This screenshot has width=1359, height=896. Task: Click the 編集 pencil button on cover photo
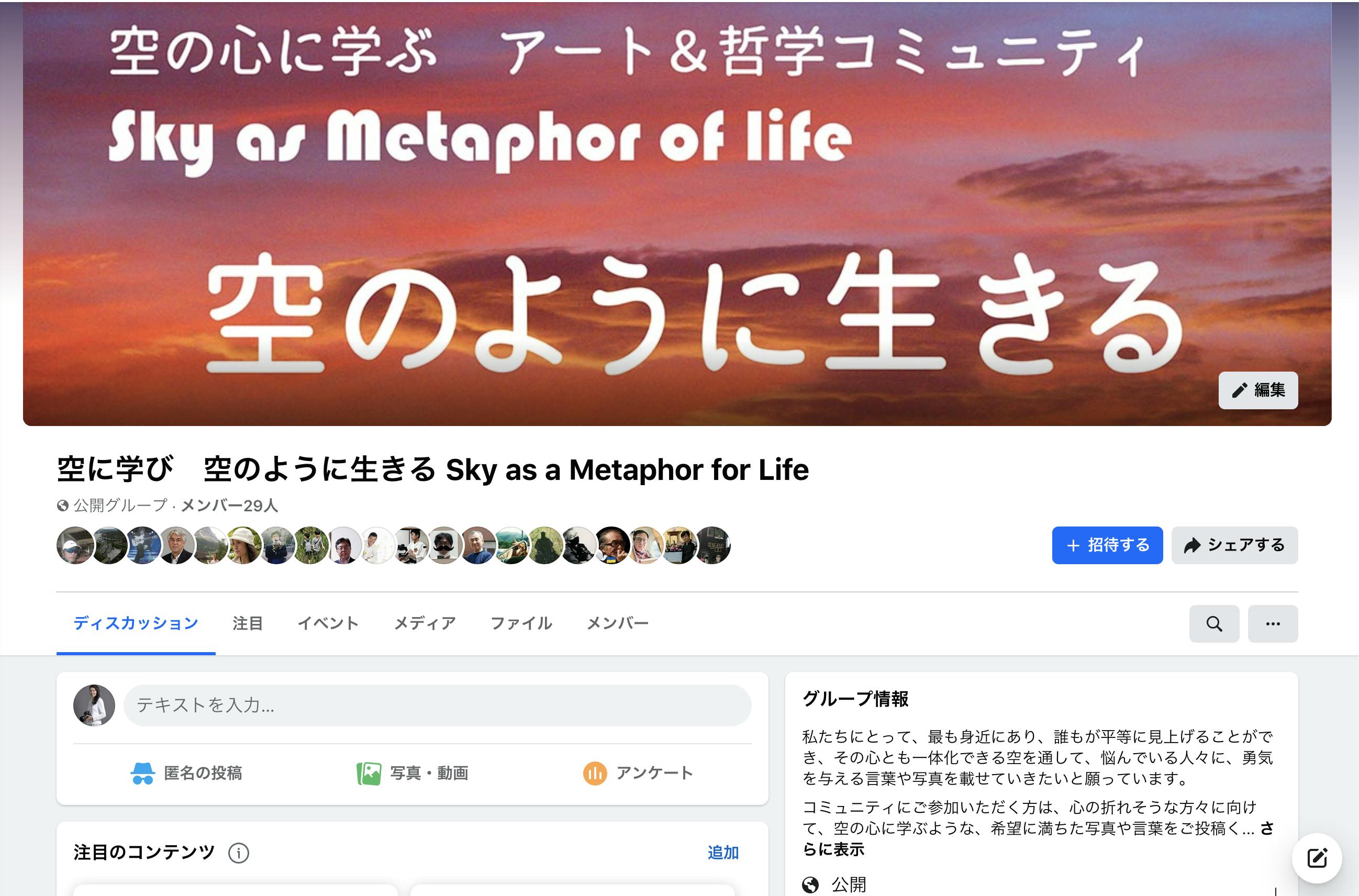1258,390
